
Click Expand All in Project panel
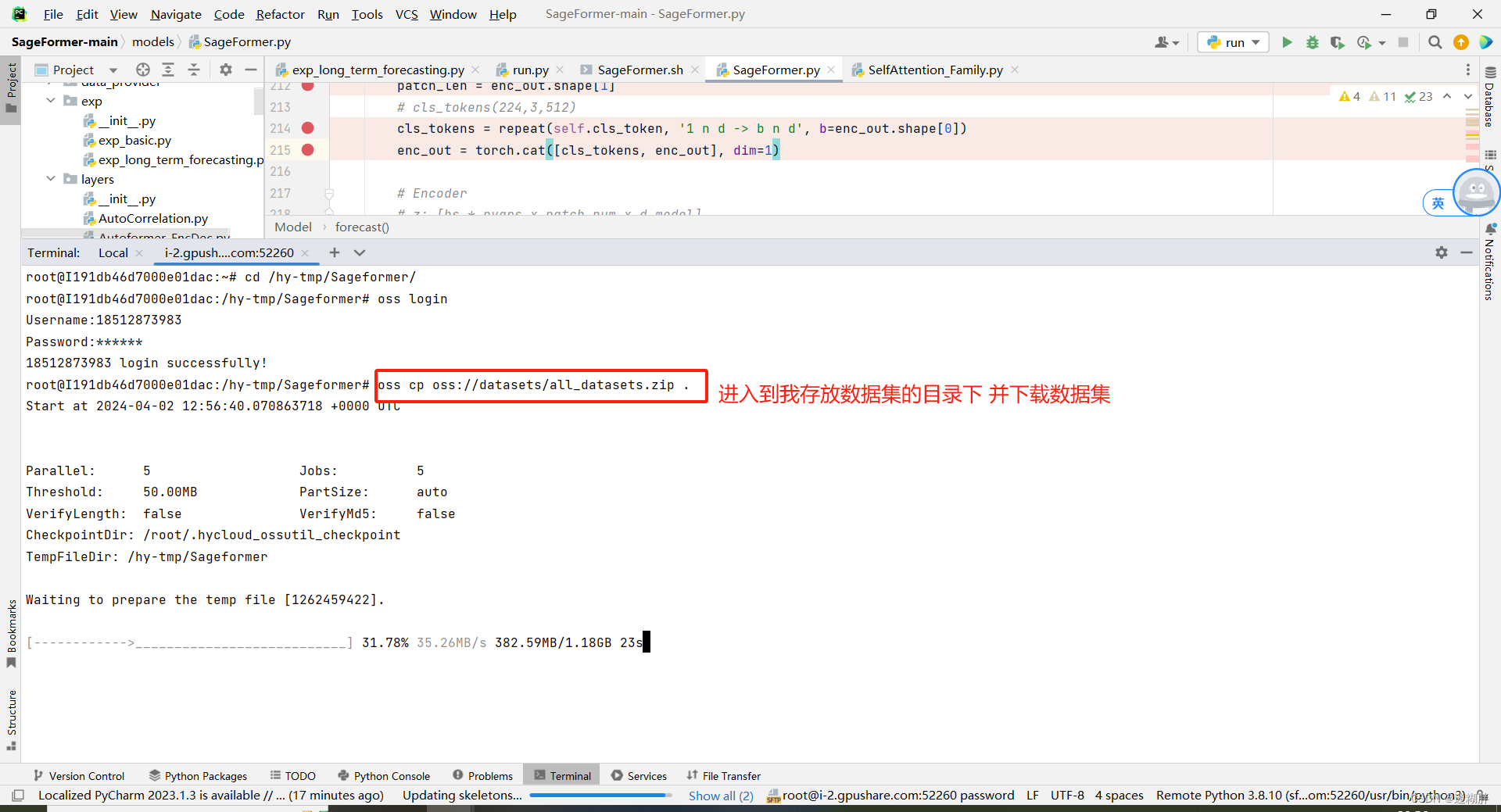coord(168,70)
